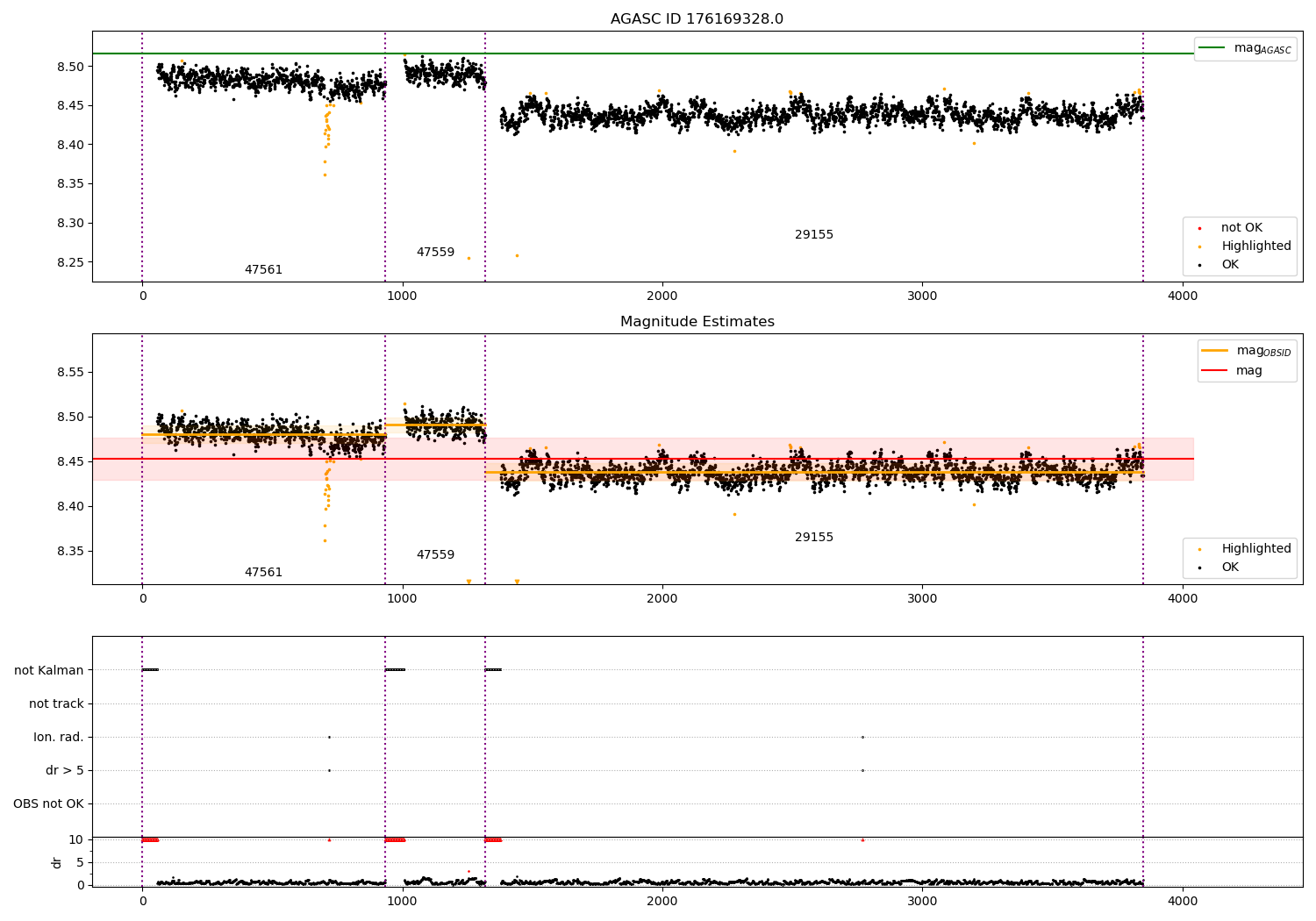Click the 'not Kalman' markers starting at x 930

point(395,670)
